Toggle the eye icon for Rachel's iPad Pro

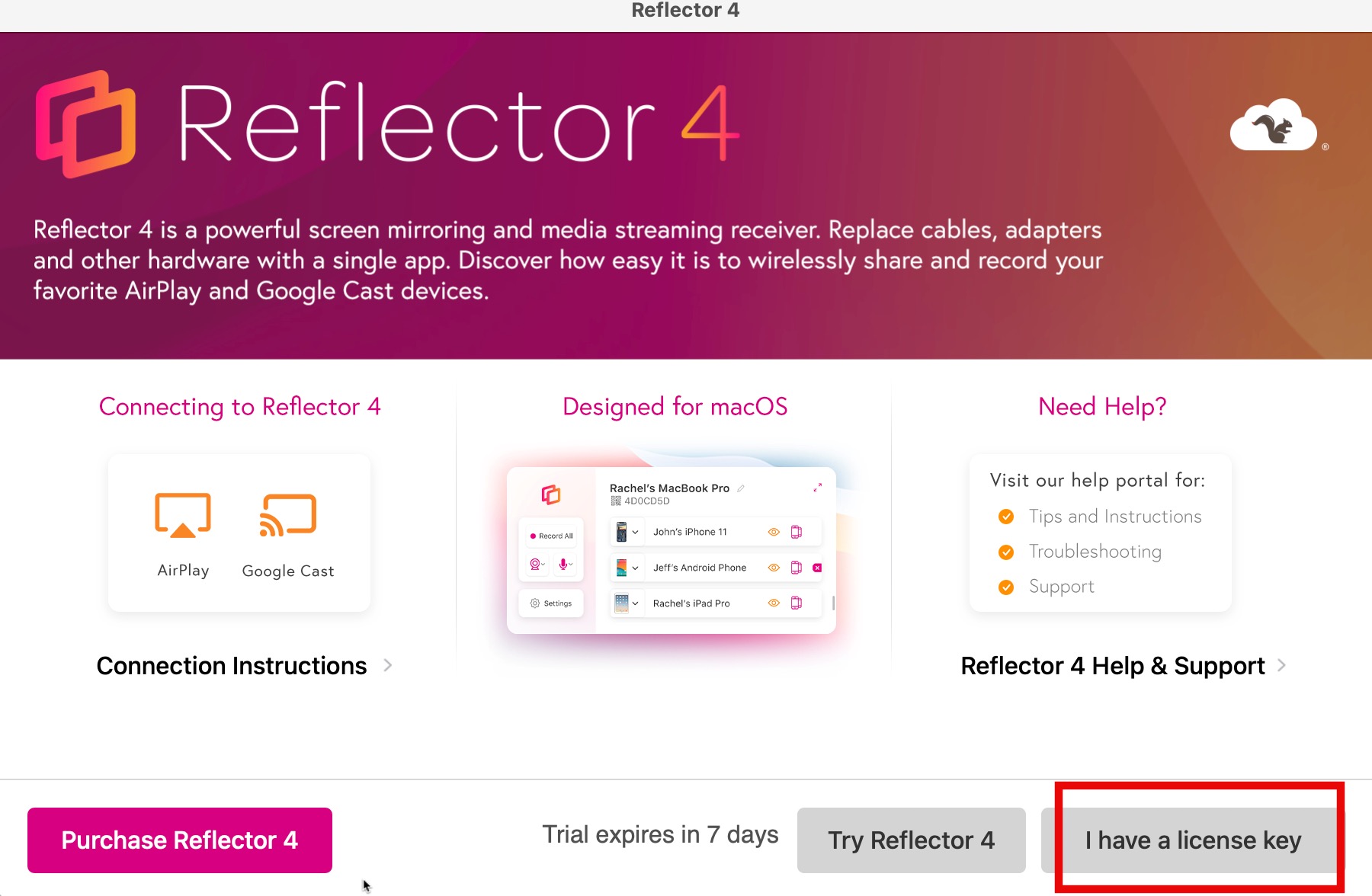coord(774,603)
